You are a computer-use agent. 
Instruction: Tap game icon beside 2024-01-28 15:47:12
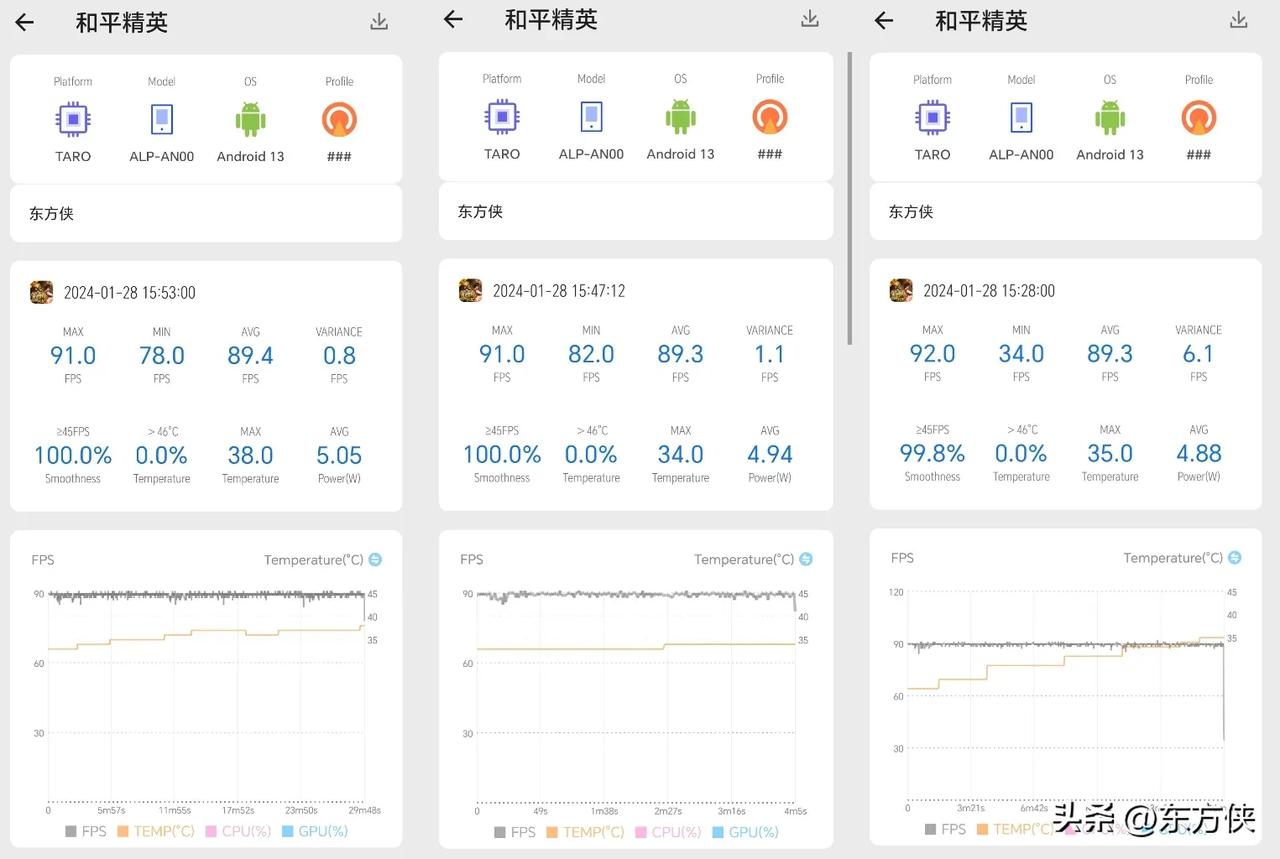tap(470, 290)
